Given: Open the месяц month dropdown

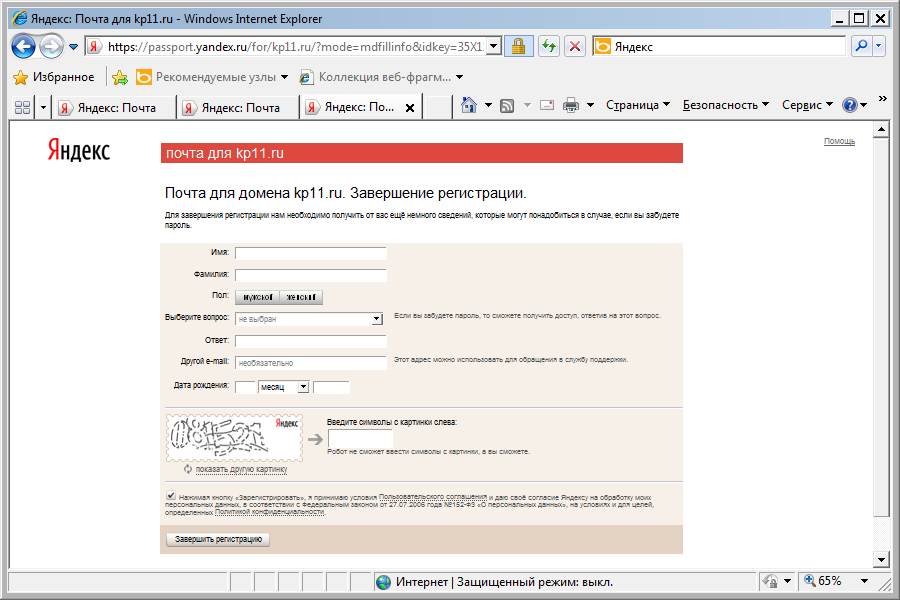Looking at the screenshot, I should click(284, 387).
